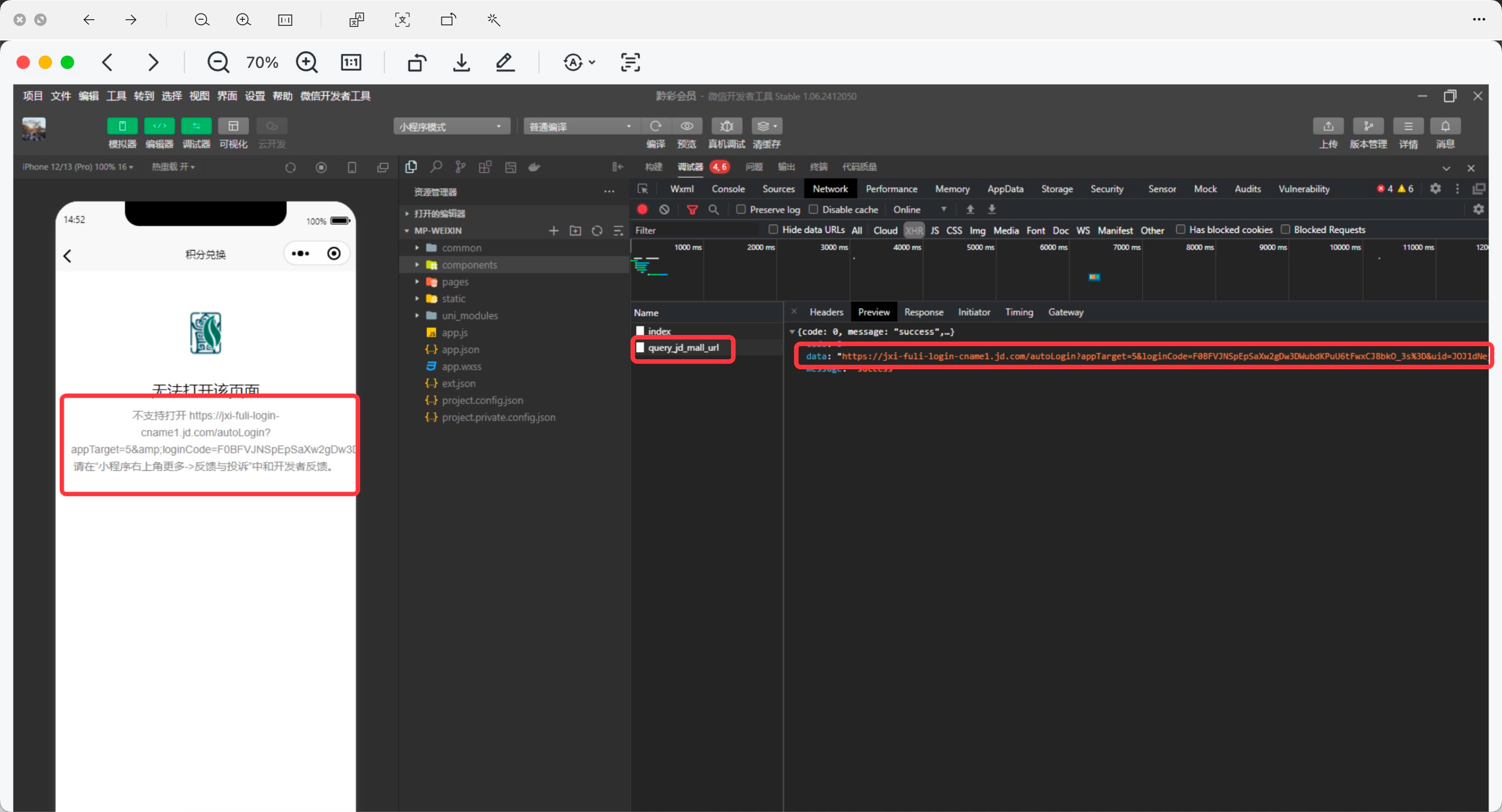Expand the pages folder
1502x812 pixels.
(x=454, y=282)
